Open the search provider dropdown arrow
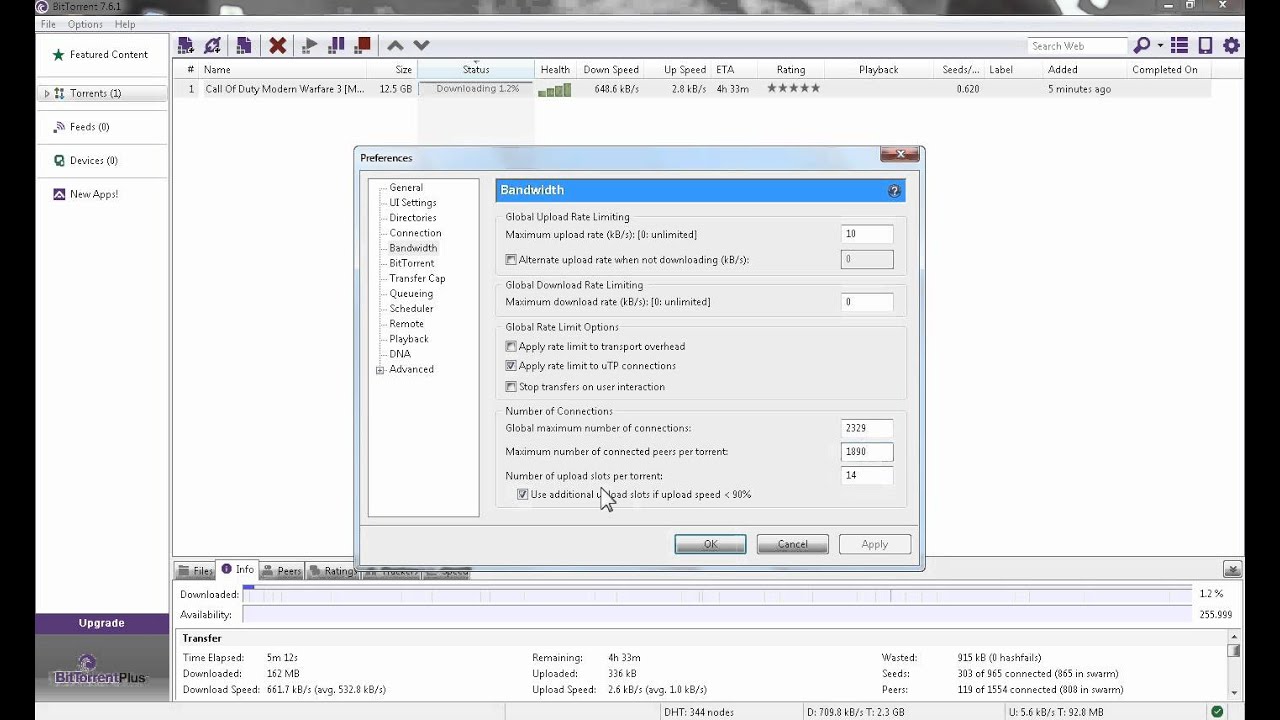The height and width of the screenshot is (720, 1280). point(1160,45)
